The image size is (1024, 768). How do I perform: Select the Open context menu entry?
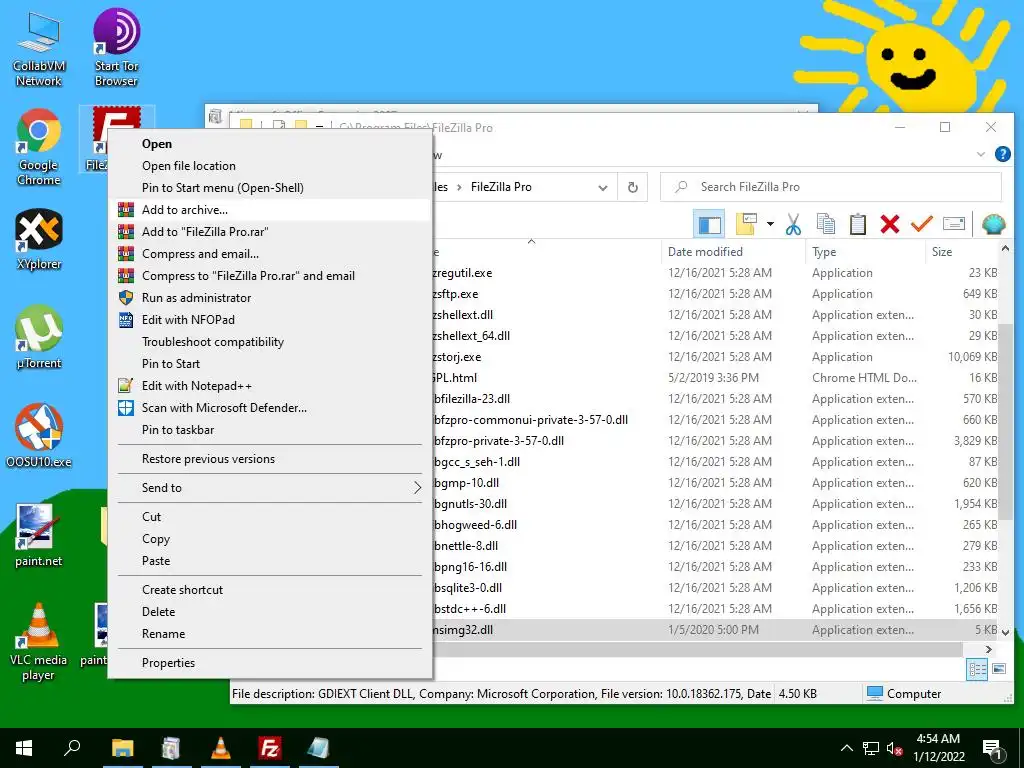(x=270, y=144)
